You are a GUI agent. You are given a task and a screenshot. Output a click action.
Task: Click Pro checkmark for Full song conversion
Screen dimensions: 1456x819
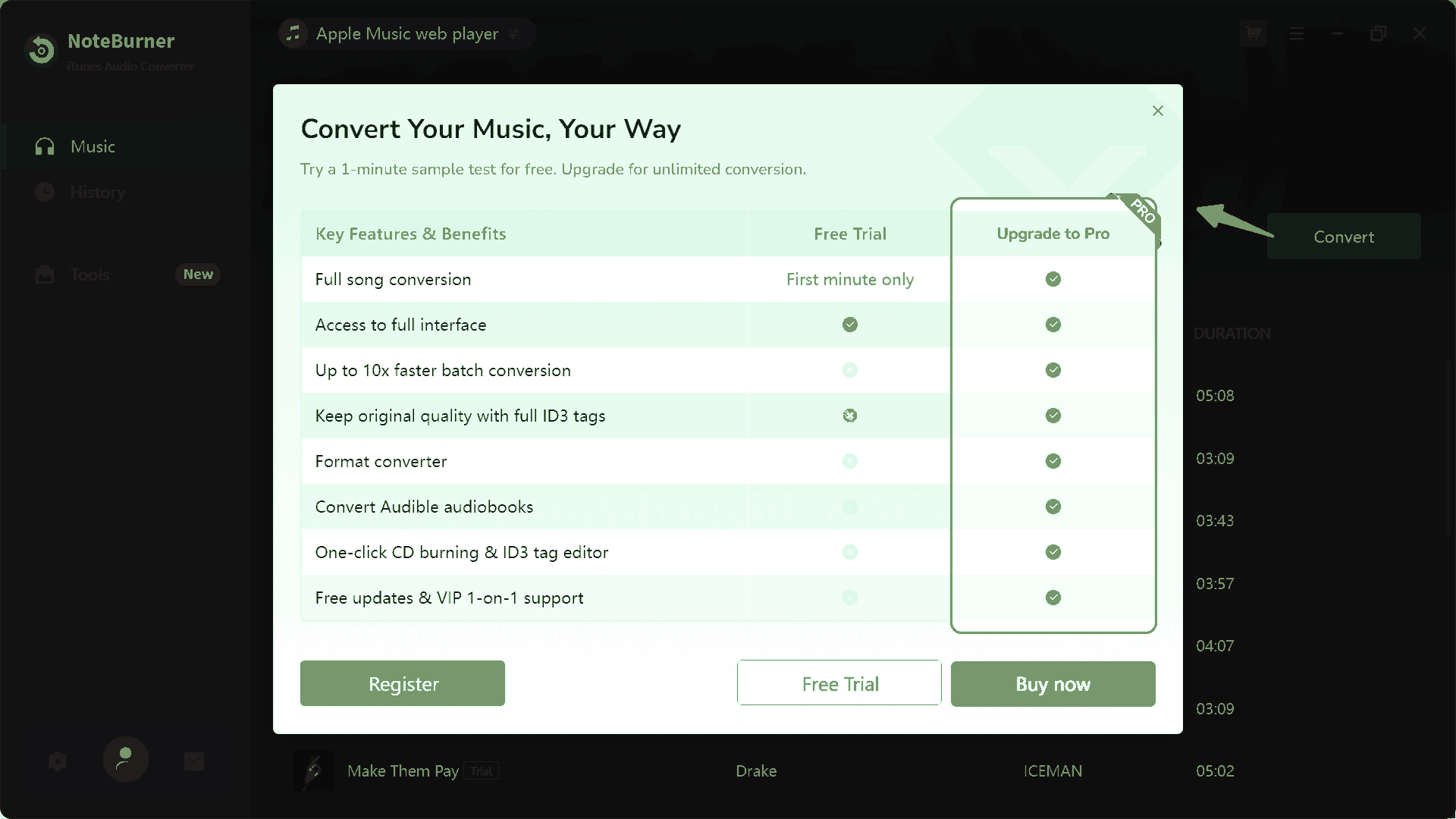1053,279
